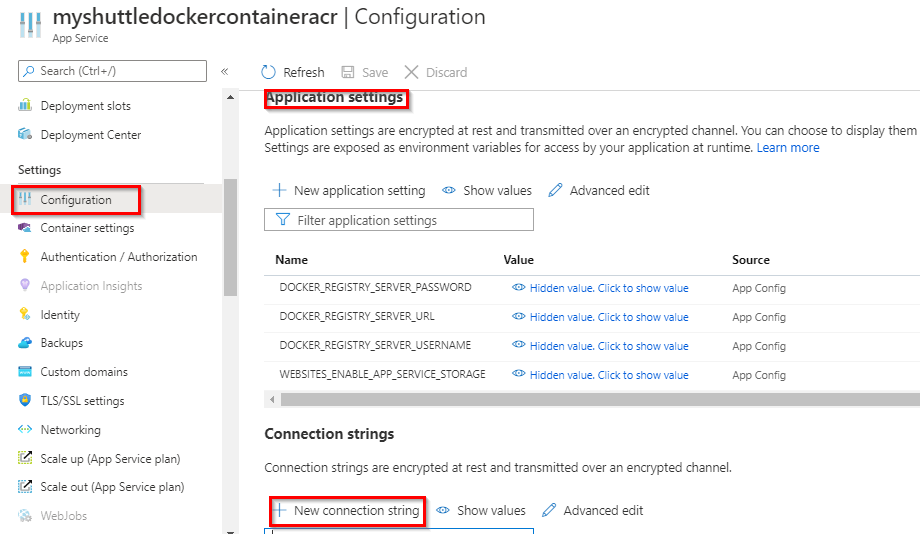Go to Identity settings
Screen dimensions: 920x534
click(60, 315)
